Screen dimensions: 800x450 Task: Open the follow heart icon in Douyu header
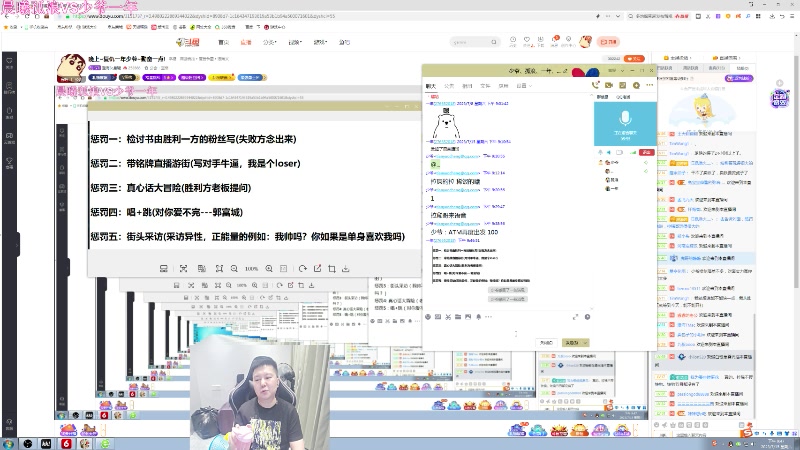point(527,41)
